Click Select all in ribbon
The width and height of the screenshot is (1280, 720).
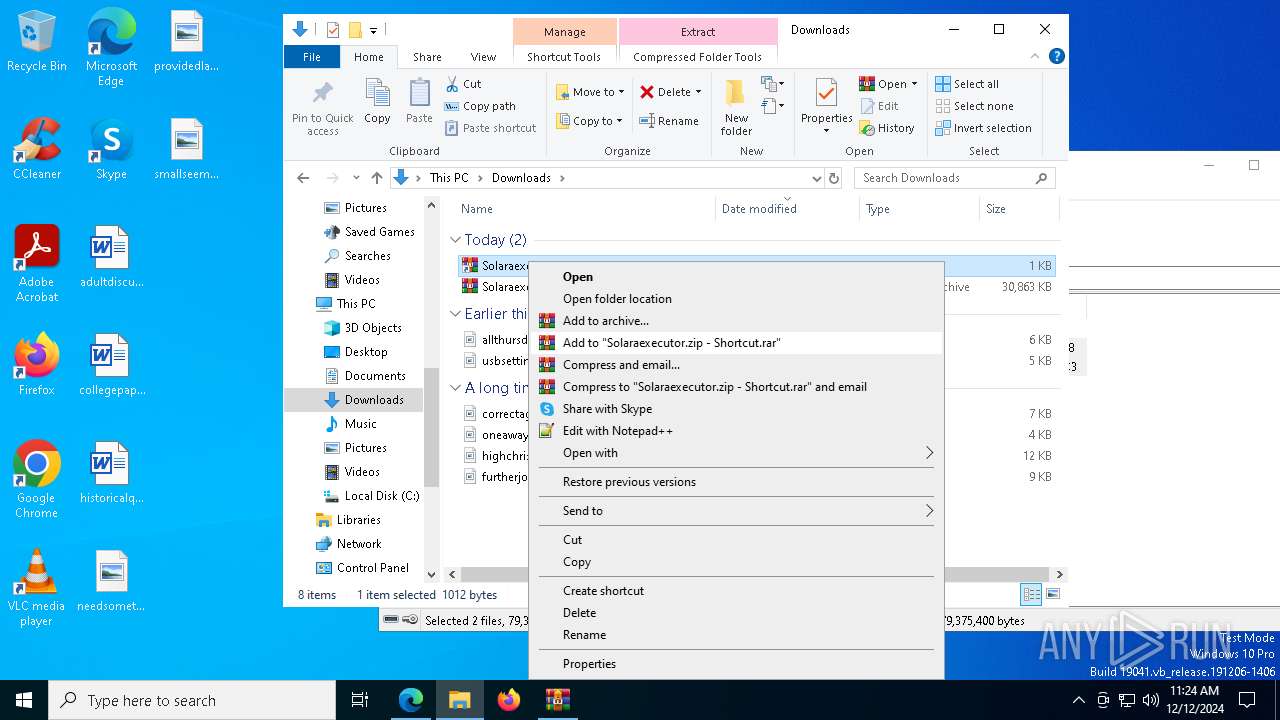tap(966, 84)
